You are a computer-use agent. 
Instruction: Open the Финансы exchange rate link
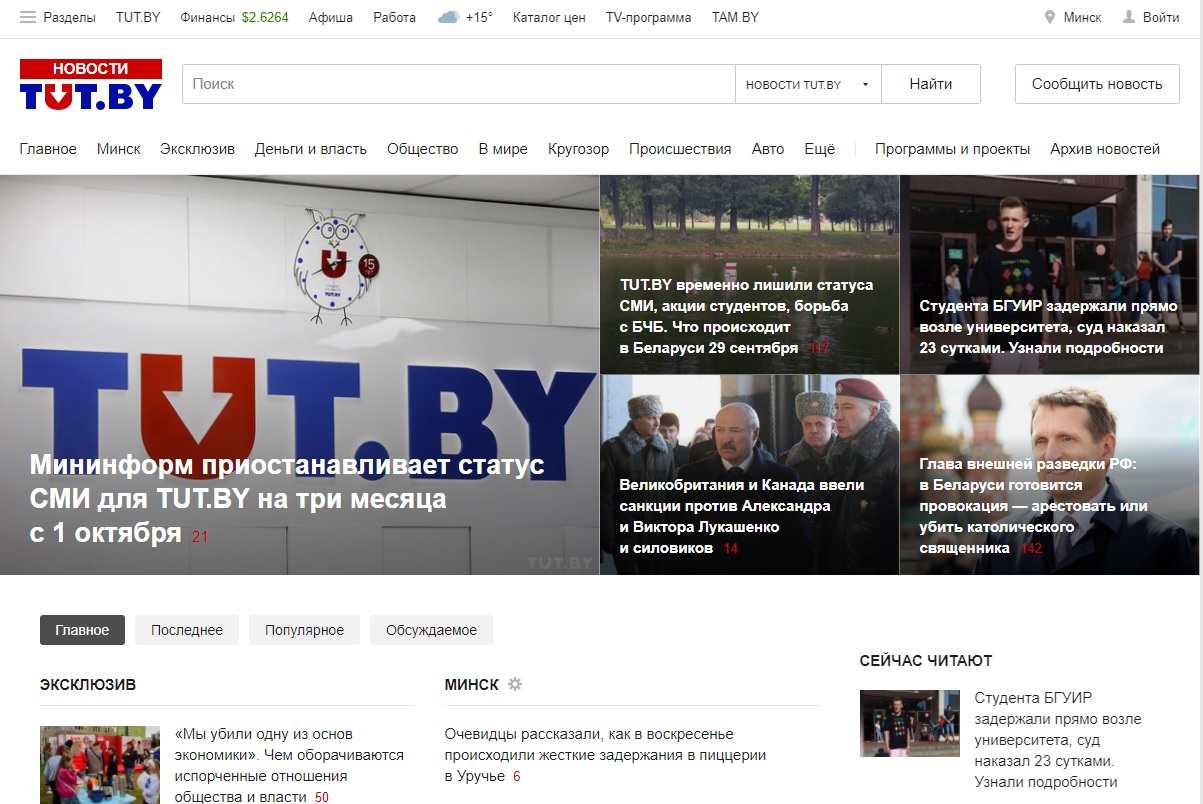(x=234, y=18)
